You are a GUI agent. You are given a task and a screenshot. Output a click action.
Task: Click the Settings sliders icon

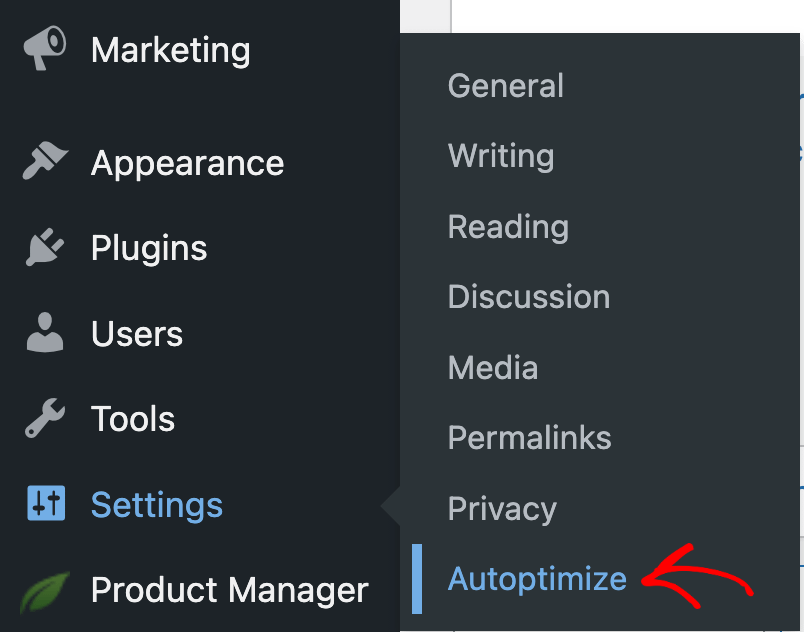pos(46,503)
